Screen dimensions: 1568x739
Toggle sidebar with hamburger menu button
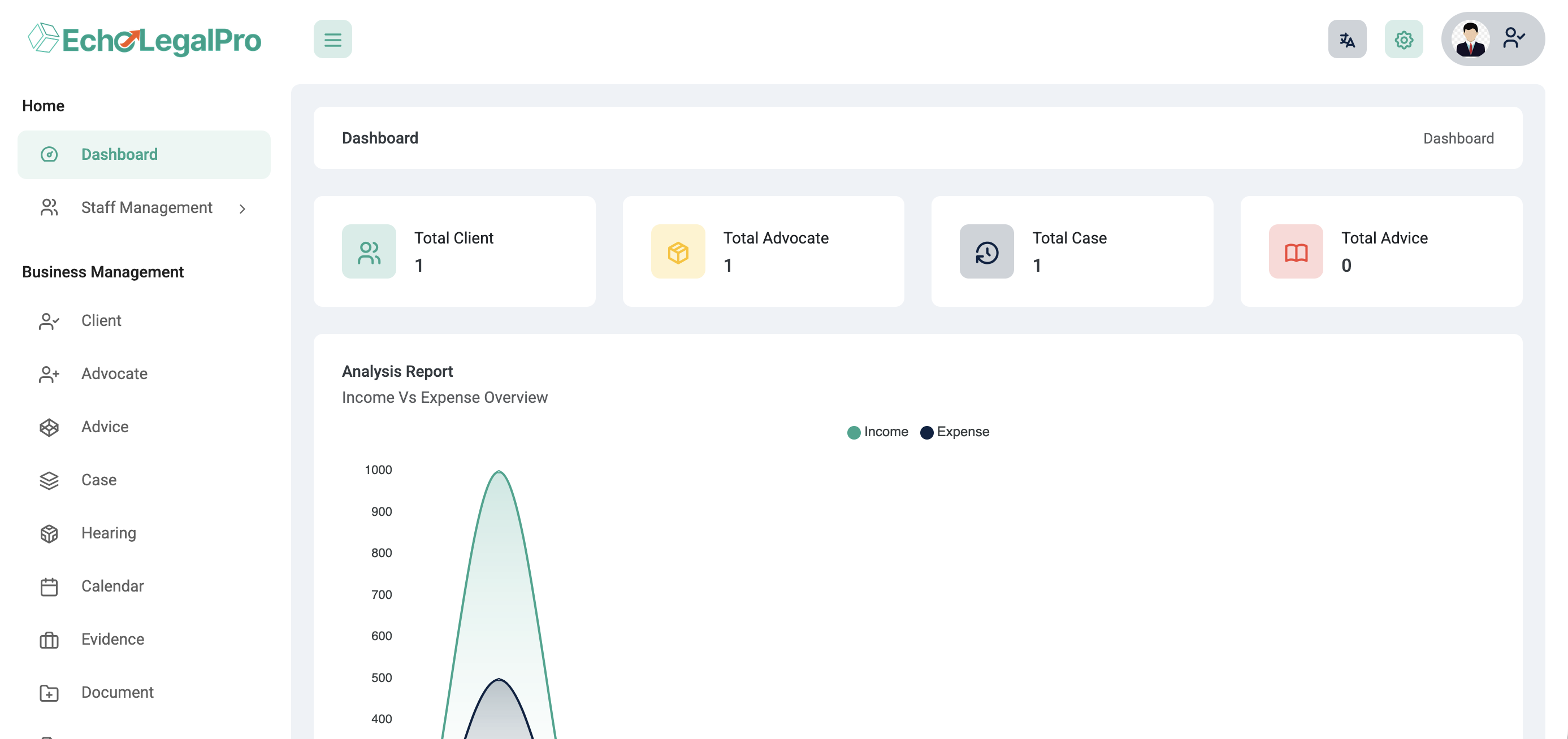pos(332,40)
